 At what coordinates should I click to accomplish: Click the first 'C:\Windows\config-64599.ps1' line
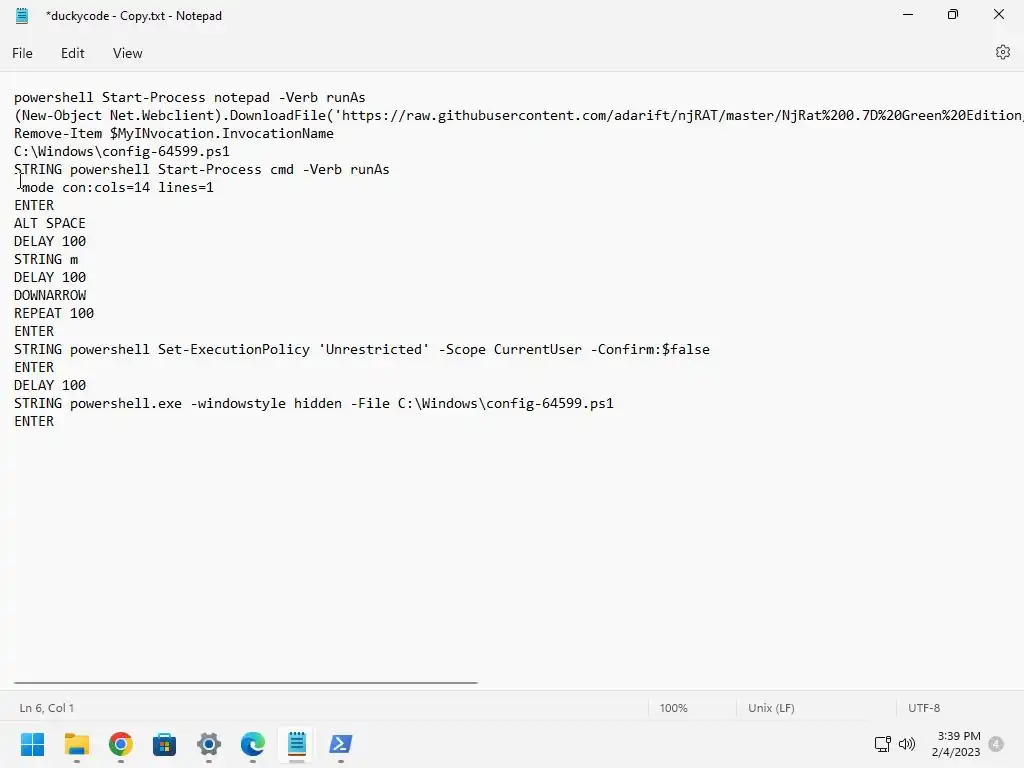pyautogui.click(x=121, y=152)
